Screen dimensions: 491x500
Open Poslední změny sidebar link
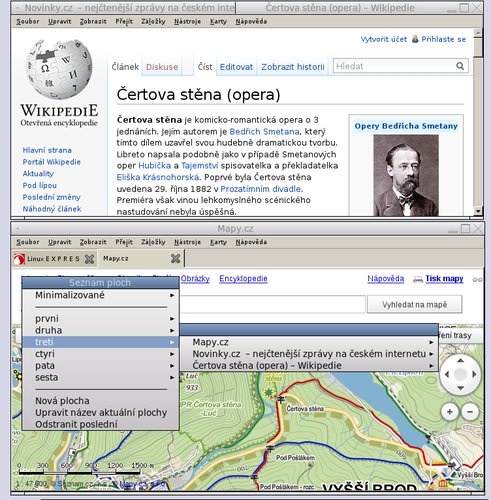pyautogui.click(x=51, y=197)
